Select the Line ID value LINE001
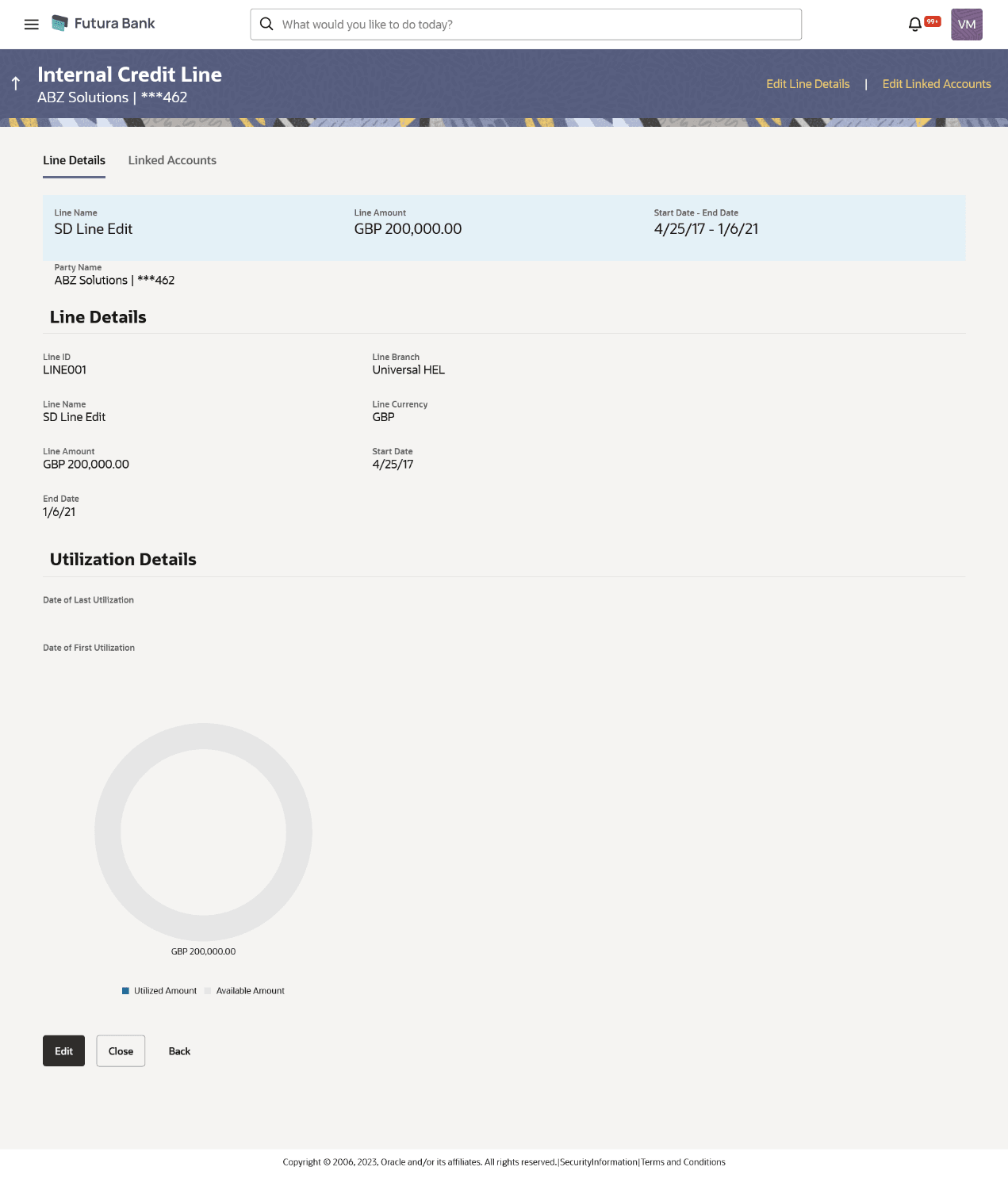1008x1190 pixels. pyautogui.click(x=65, y=370)
